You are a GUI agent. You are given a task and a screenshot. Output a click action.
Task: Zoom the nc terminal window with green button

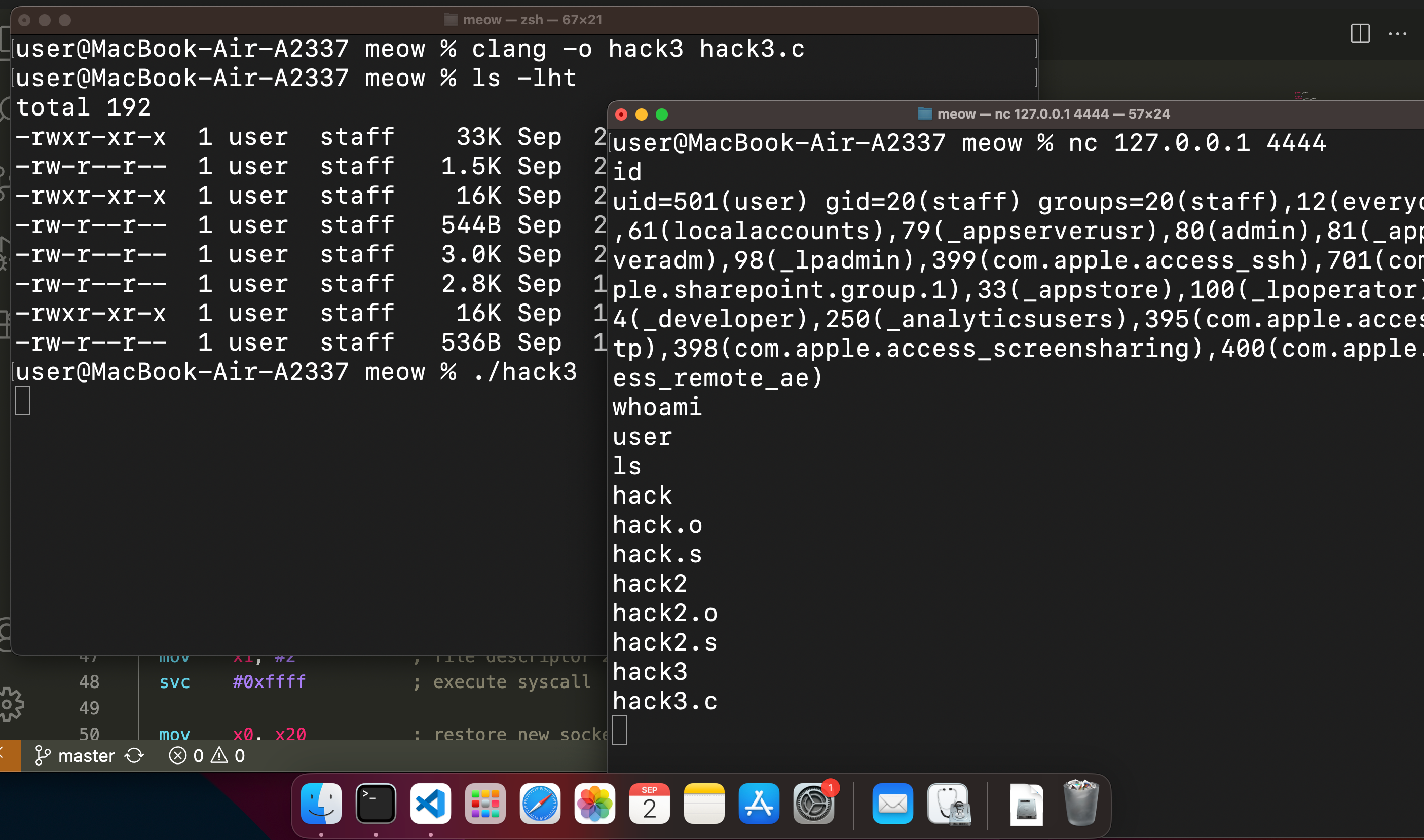point(662,115)
